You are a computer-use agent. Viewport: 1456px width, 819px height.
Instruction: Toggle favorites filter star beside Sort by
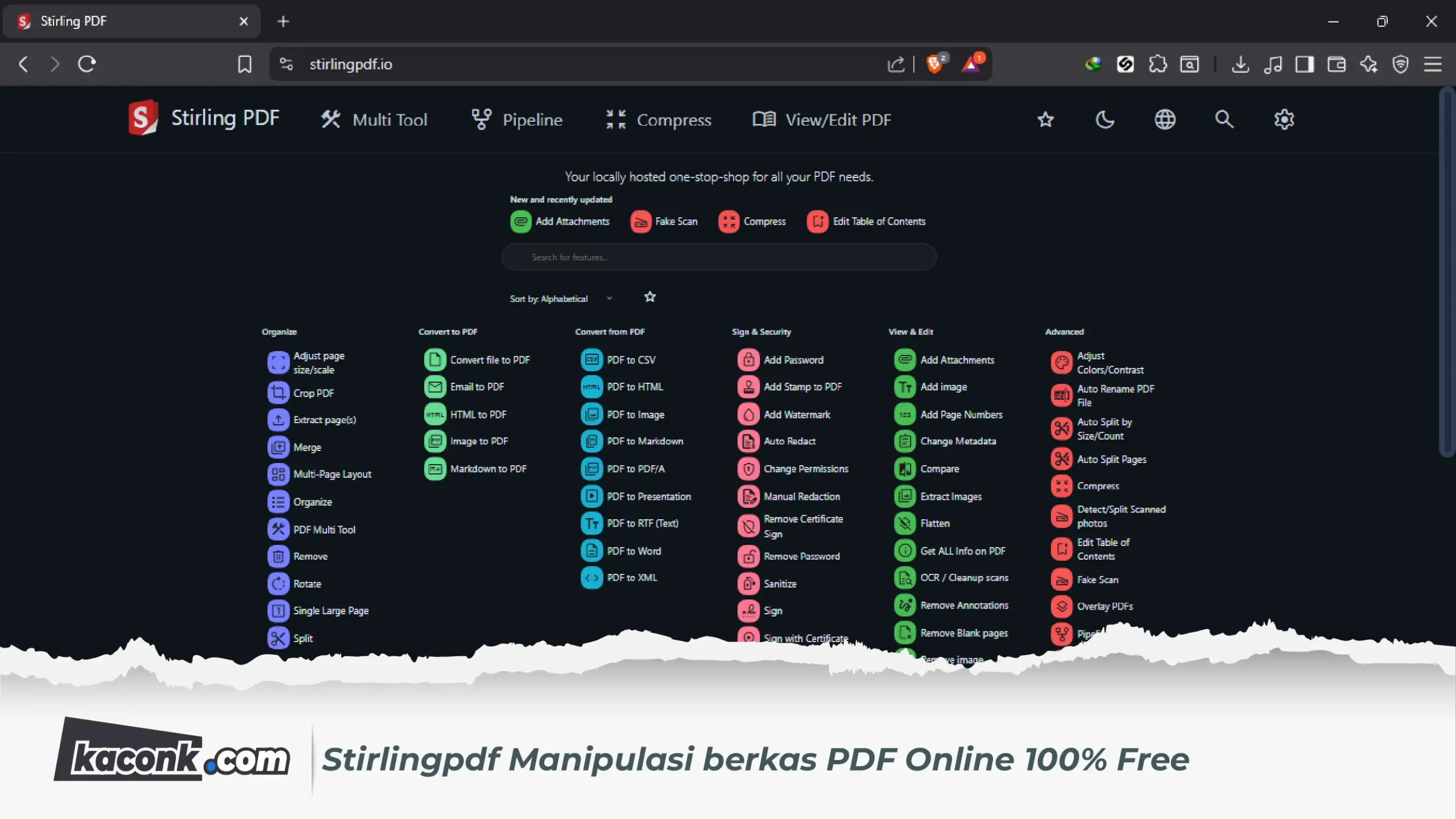pos(650,297)
